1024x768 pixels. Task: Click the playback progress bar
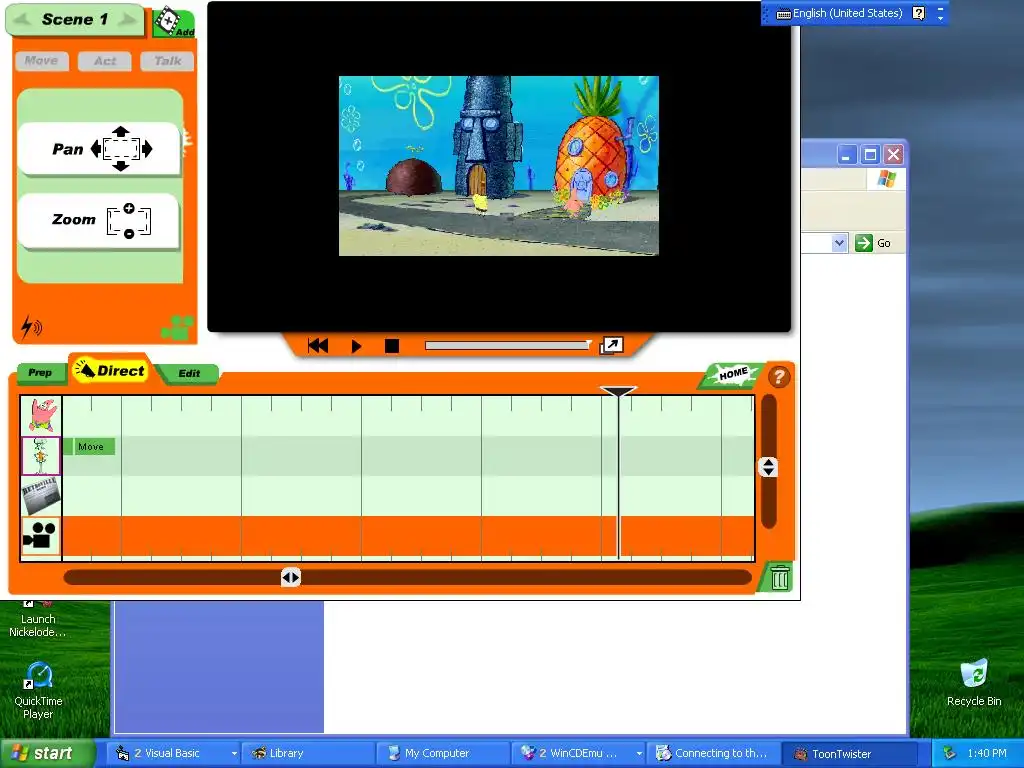(507, 345)
